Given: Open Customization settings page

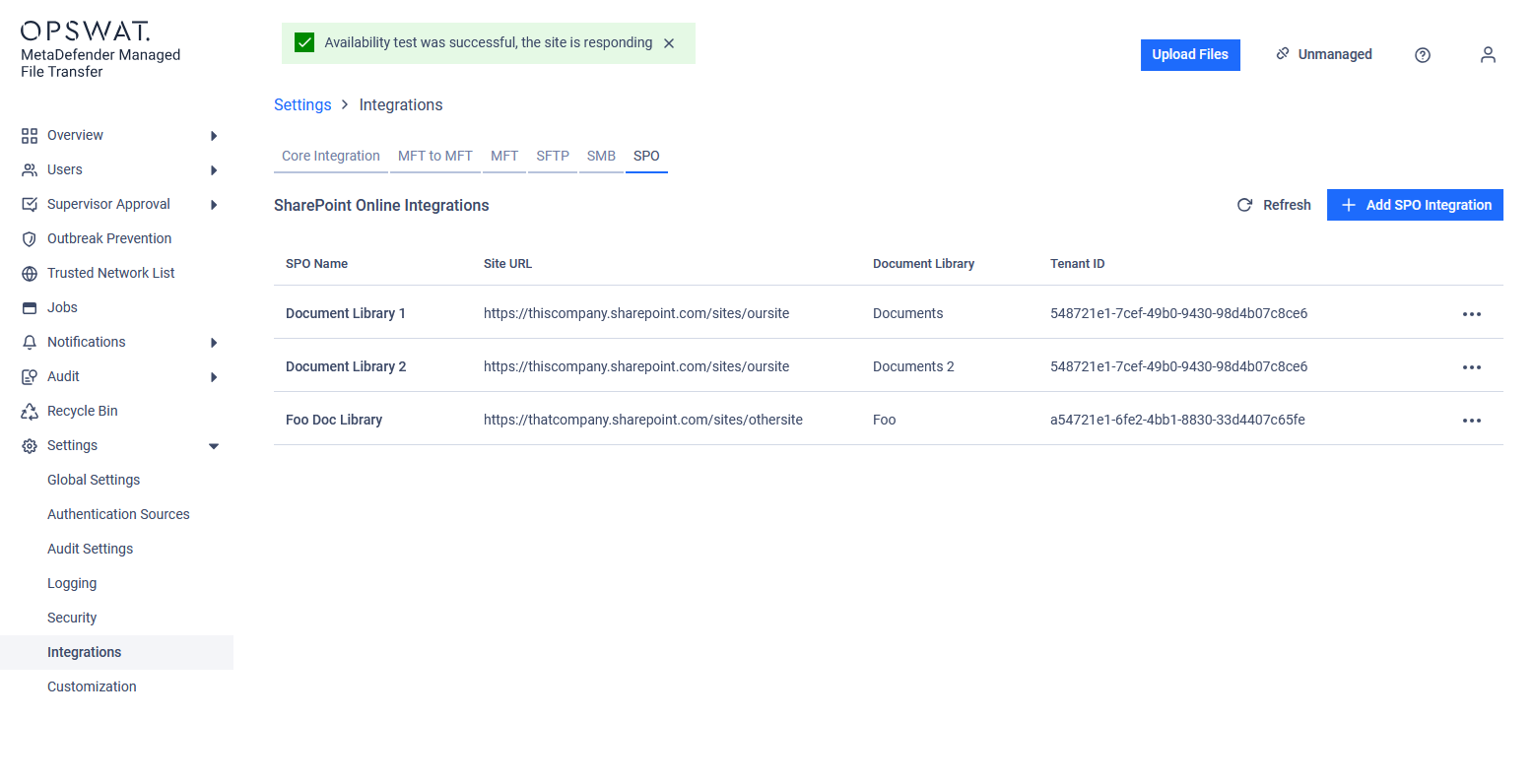Looking at the screenshot, I should [x=92, y=686].
